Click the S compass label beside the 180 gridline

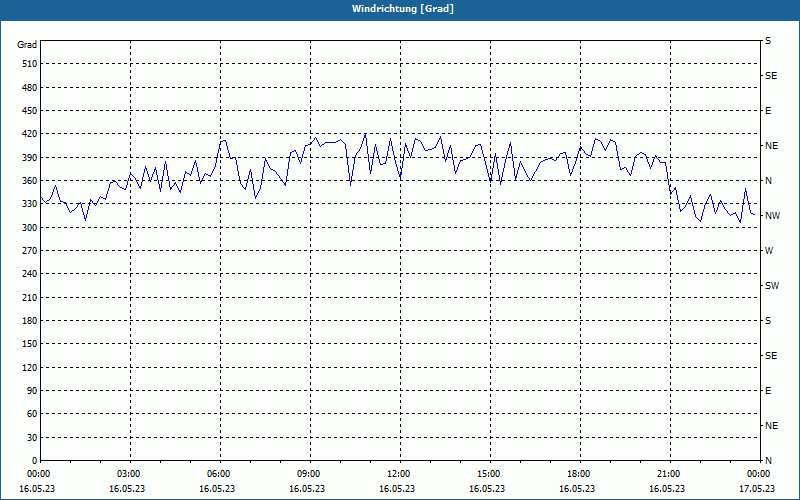(x=768, y=321)
